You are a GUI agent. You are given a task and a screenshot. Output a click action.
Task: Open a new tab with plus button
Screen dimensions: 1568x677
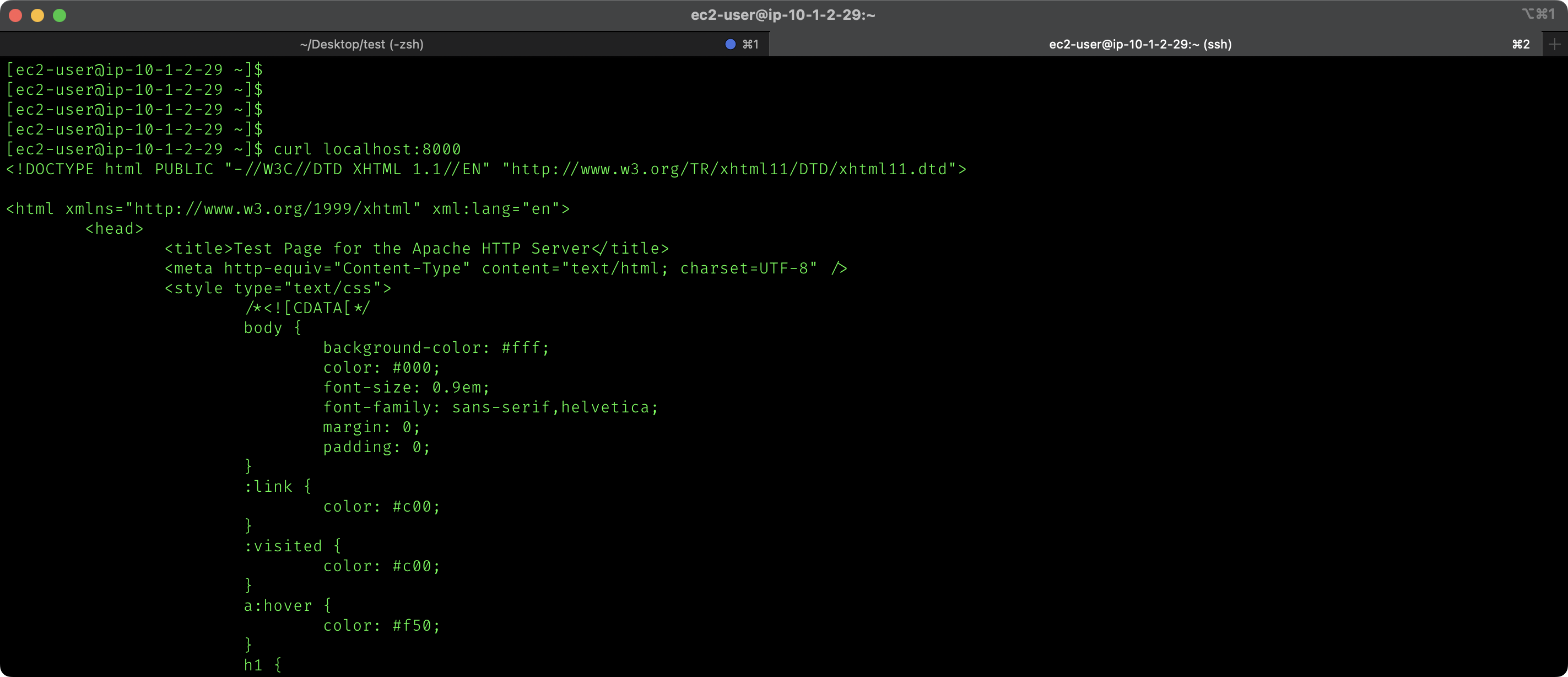[x=1555, y=44]
